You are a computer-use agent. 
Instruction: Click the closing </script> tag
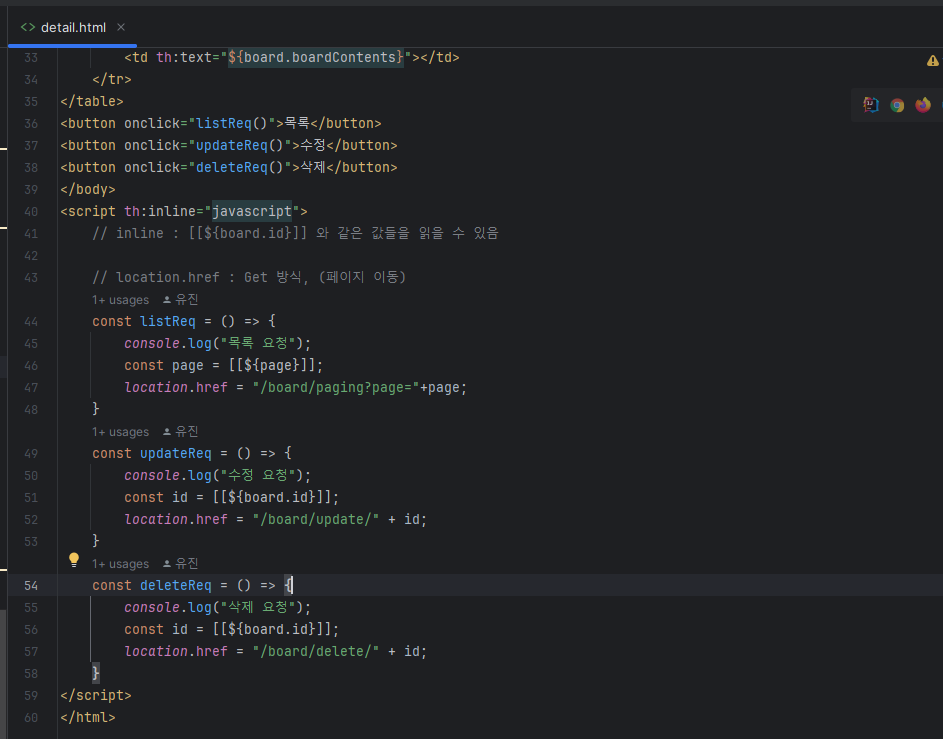coord(96,696)
